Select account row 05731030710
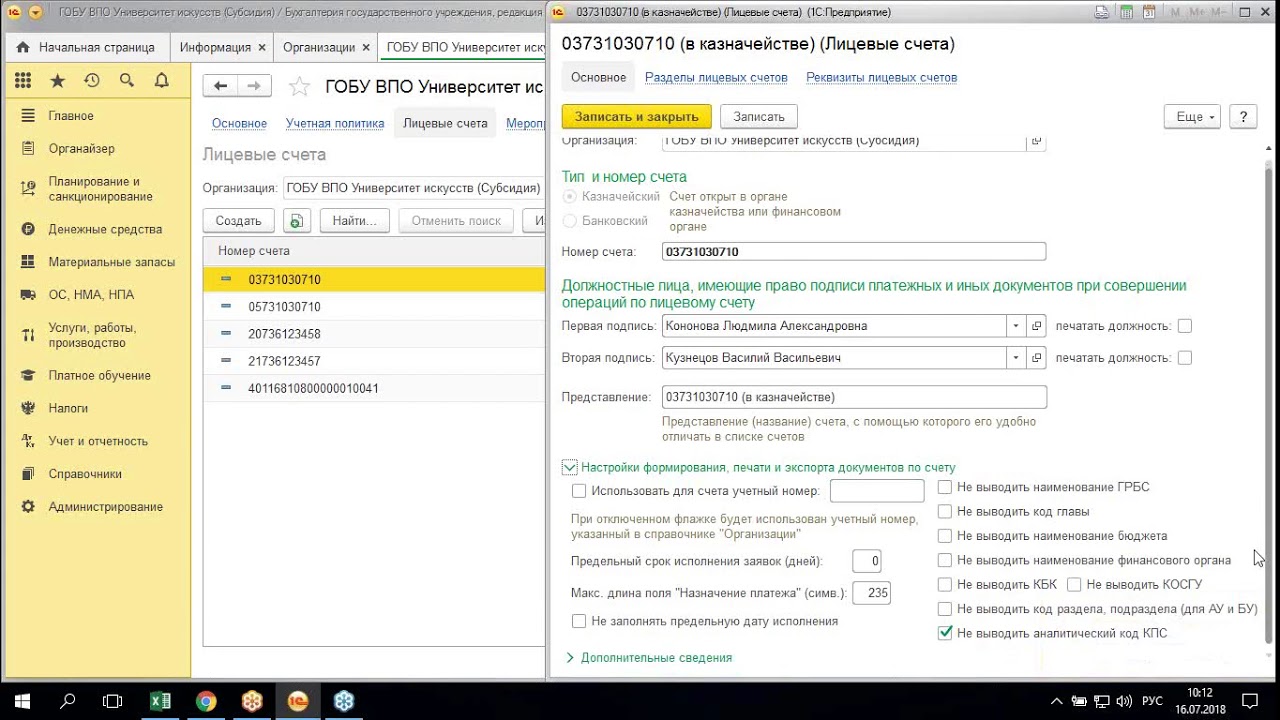The width and height of the screenshot is (1280, 720). (x=374, y=307)
